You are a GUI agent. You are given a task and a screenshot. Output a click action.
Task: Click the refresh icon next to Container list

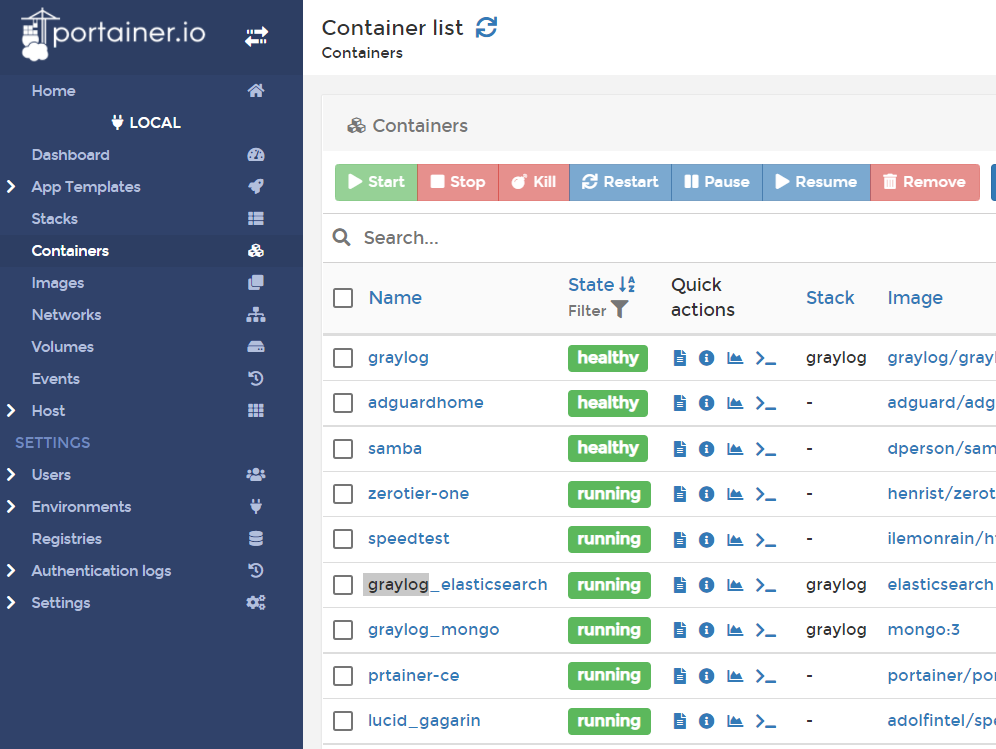(486, 28)
